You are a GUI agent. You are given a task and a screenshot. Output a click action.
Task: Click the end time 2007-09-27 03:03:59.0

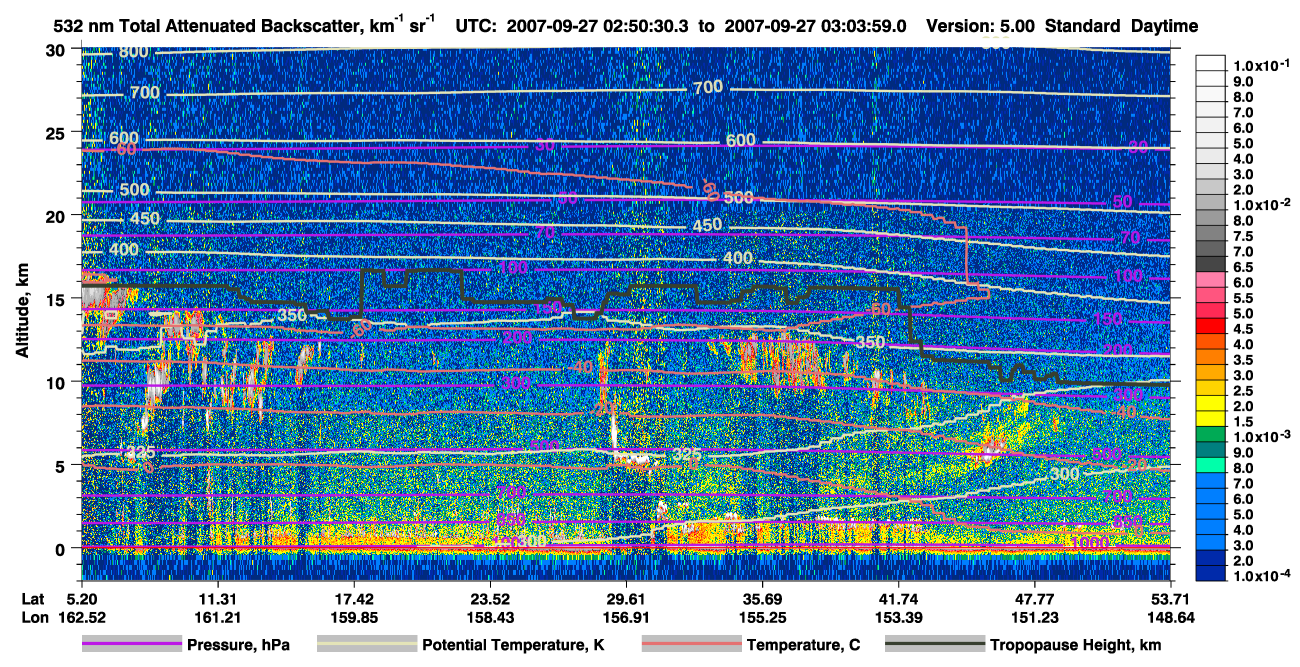[x=815, y=26]
